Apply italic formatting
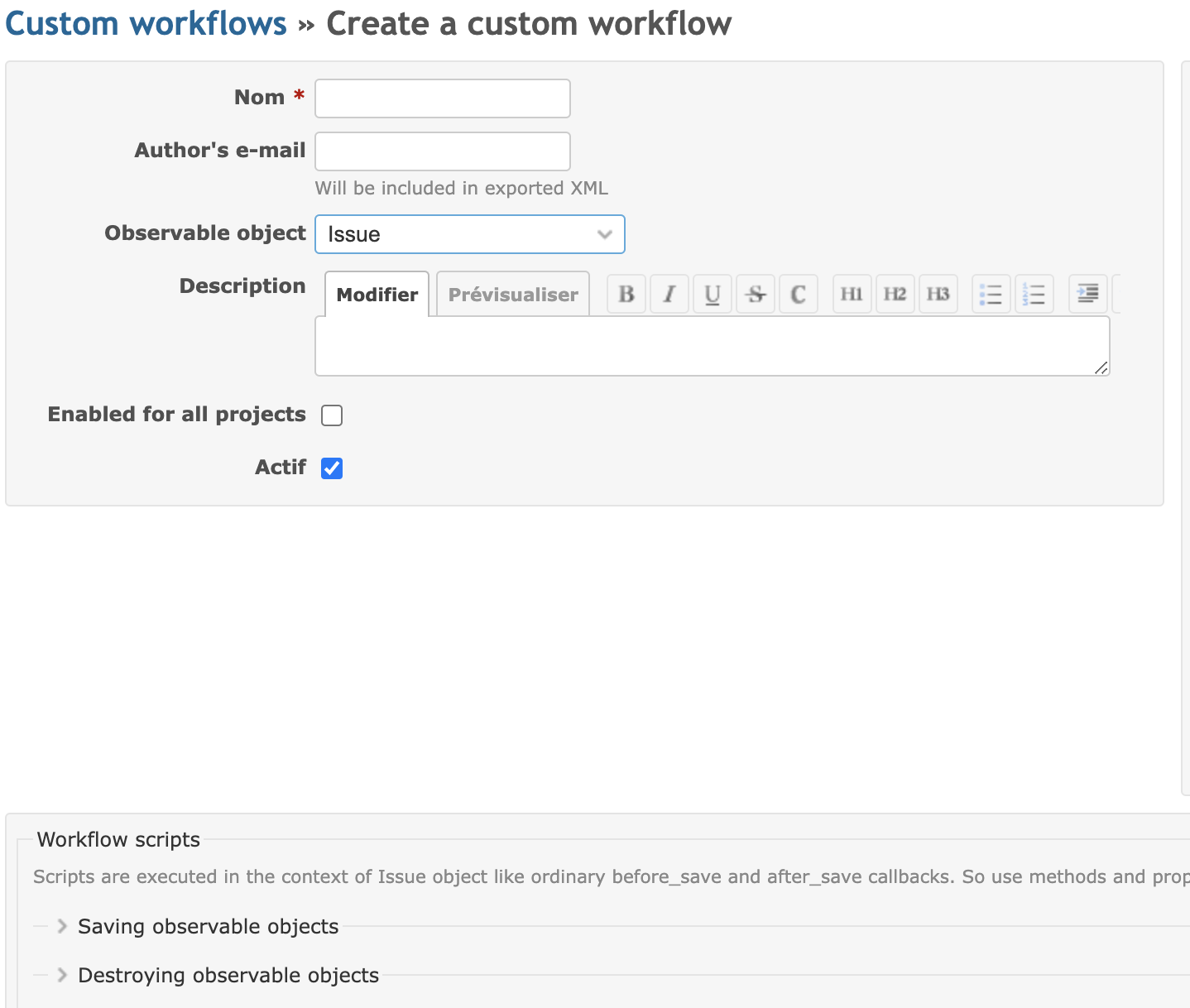The width and height of the screenshot is (1190, 1008). (x=669, y=294)
